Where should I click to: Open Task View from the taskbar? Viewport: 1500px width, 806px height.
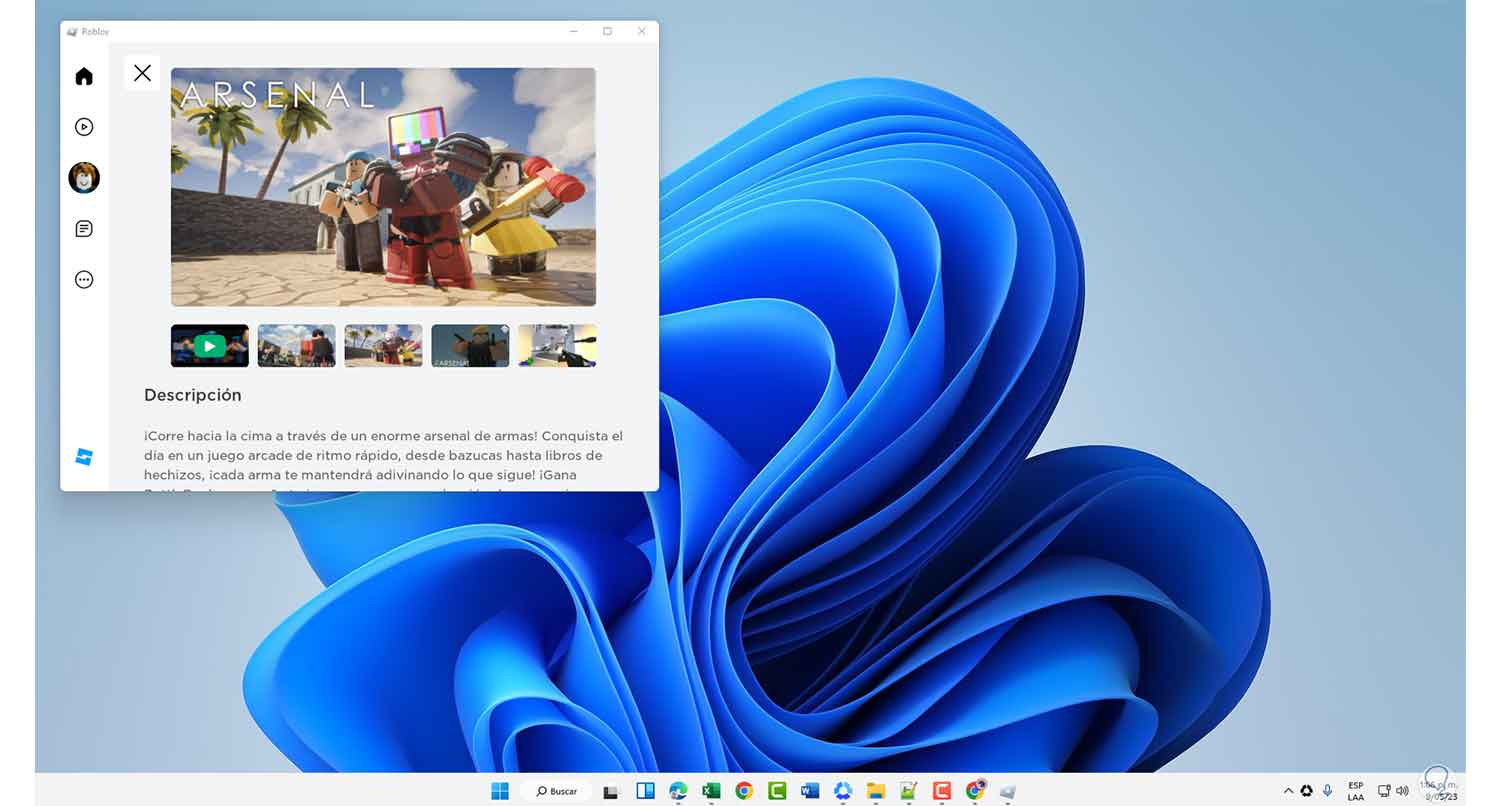[x=612, y=791]
